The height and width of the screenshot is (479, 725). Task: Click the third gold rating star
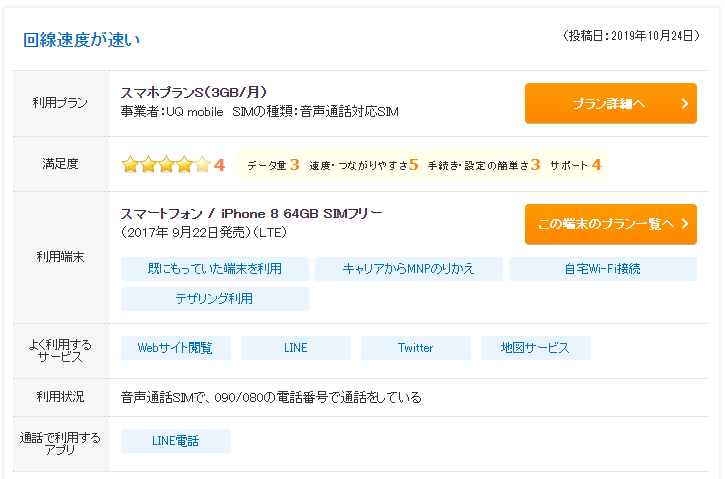[x=166, y=165]
